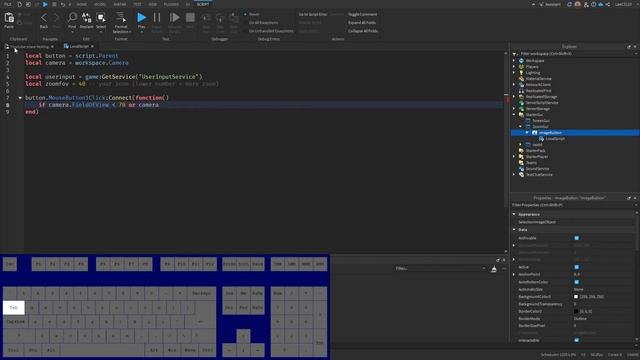Select the Never break-on-exceptions option
Screen dimensions: 640x360
point(252,14)
